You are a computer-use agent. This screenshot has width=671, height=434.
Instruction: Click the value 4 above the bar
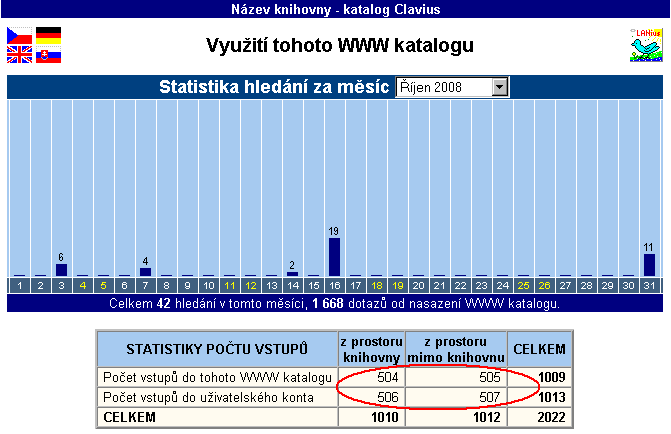click(x=145, y=261)
